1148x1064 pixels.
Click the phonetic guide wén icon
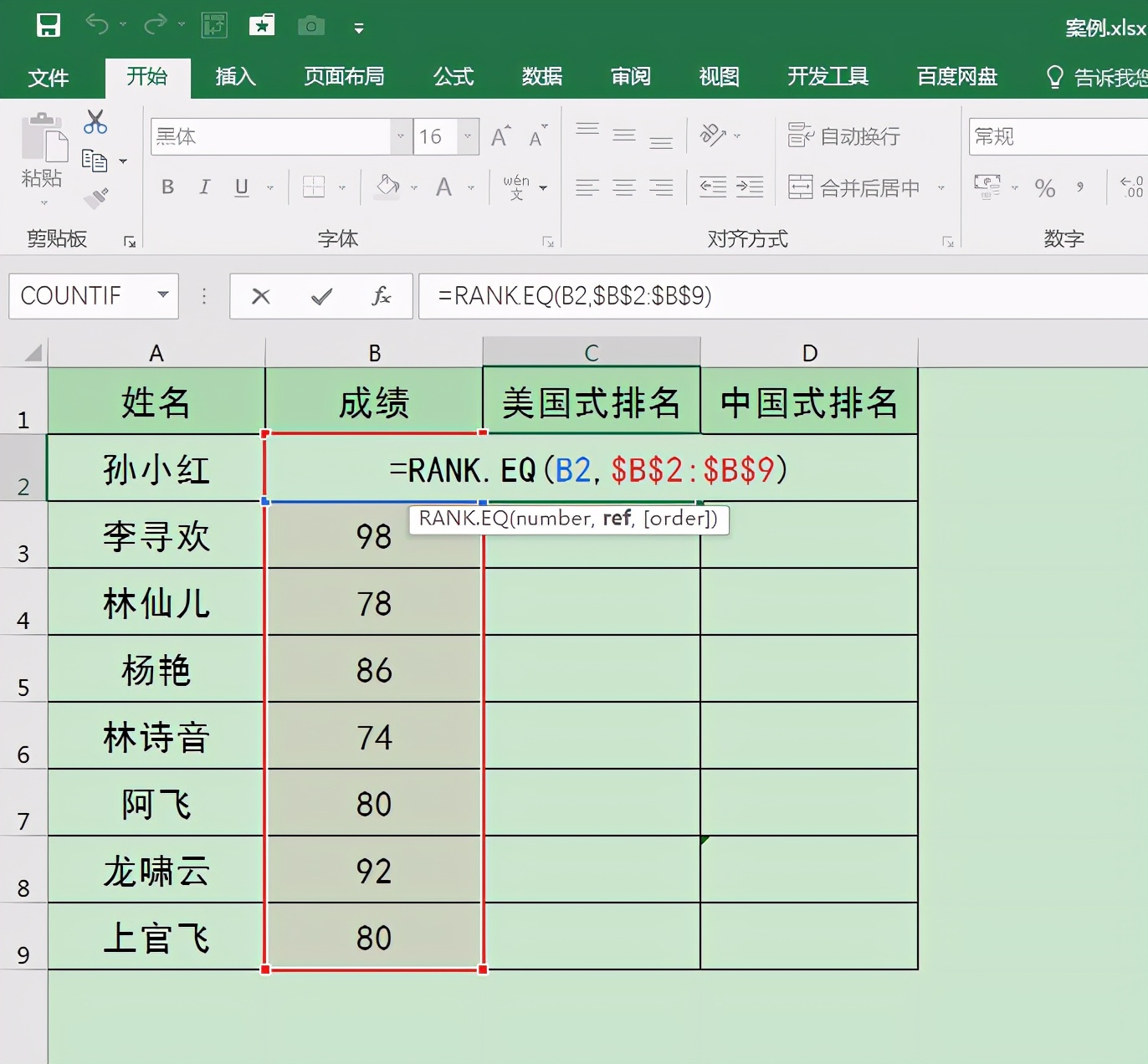tap(516, 187)
